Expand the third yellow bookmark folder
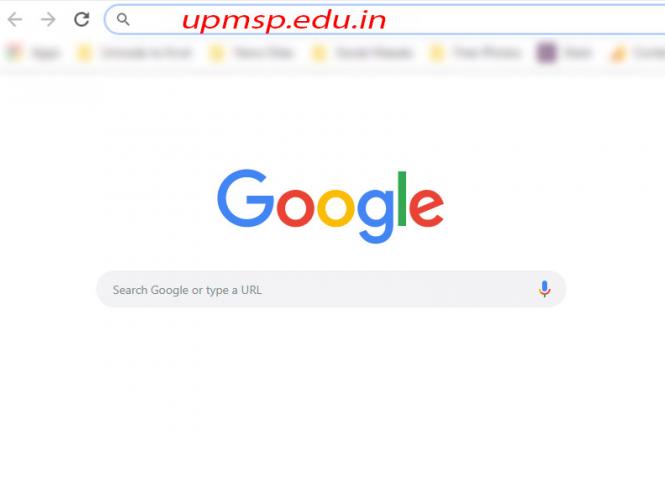 [319, 53]
